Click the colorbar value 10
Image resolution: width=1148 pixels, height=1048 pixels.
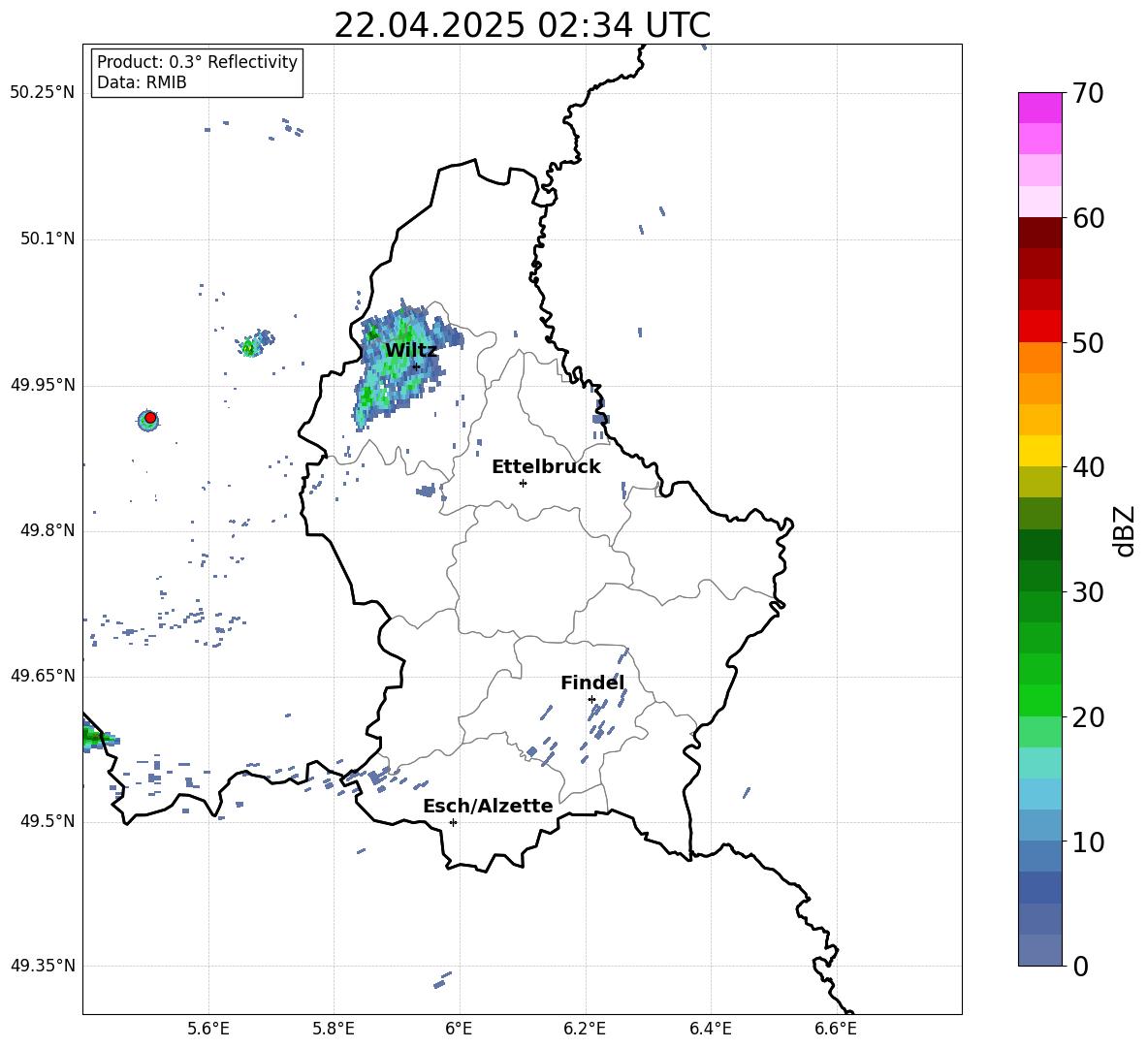coord(1088,842)
